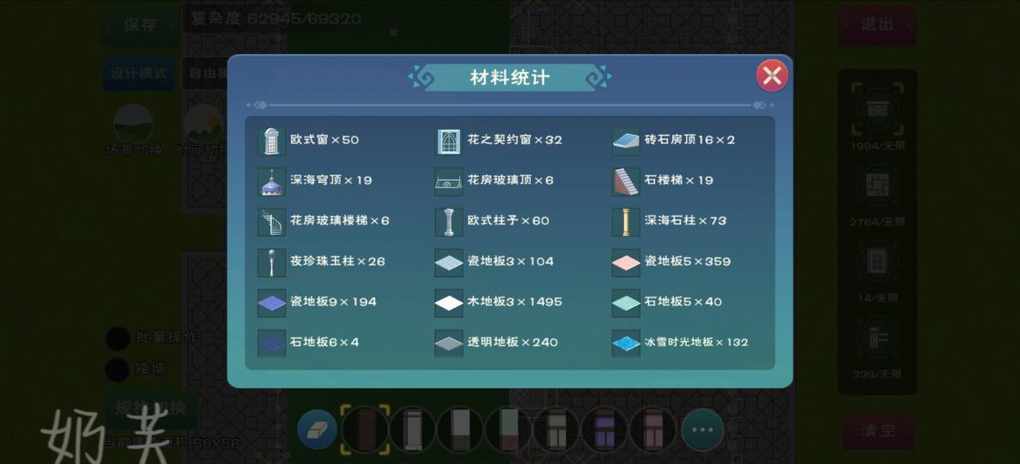Viewport: 1020px width, 464px height.
Task: Select the eraser tool in the bottom bar
Action: (317, 430)
